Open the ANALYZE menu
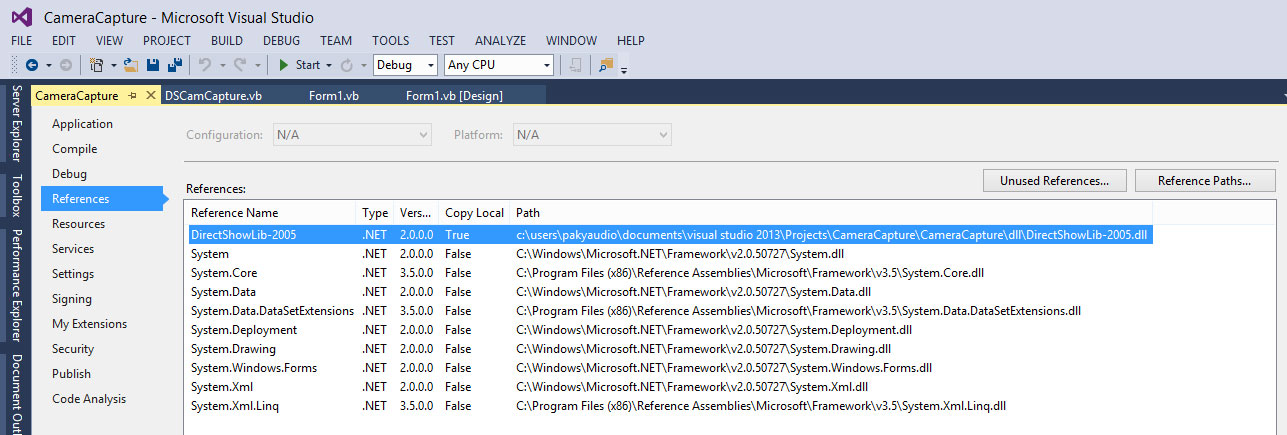This screenshot has width=1287, height=435. tap(500, 41)
